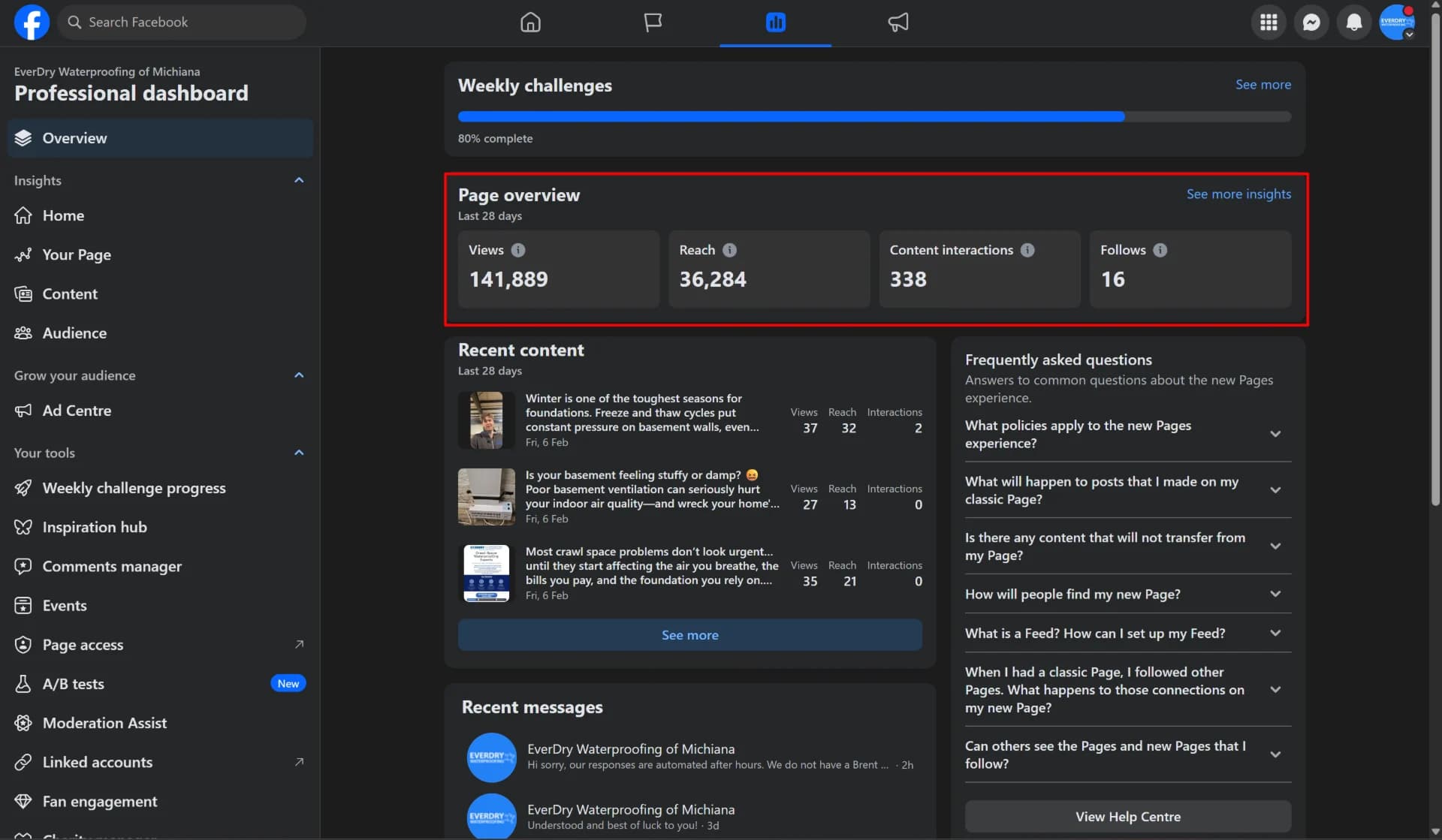Open Audience in sidebar
The height and width of the screenshot is (840, 1442).
coord(160,333)
